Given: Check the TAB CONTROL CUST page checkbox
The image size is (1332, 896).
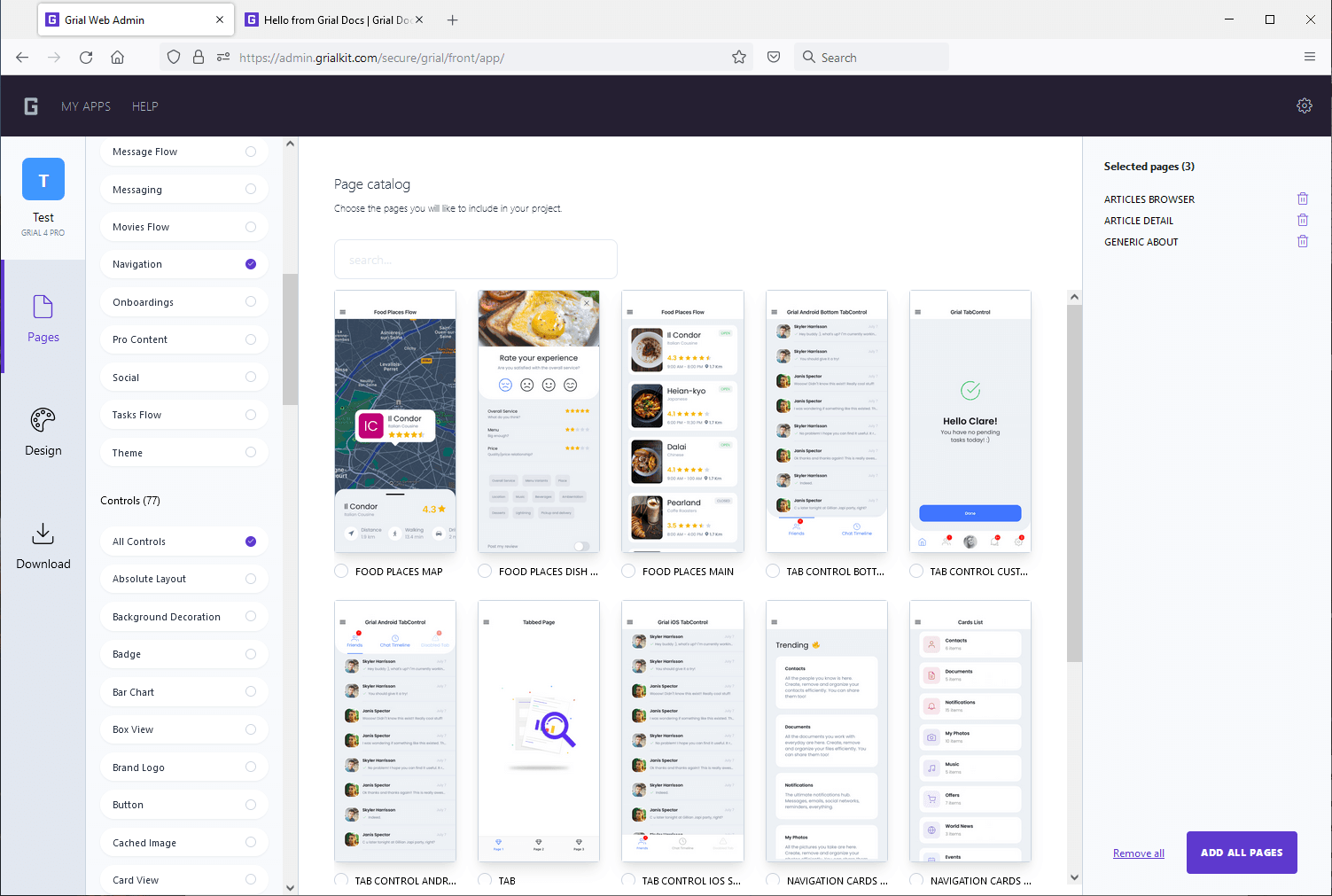Looking at the screenshot, I should click(915, 571).
